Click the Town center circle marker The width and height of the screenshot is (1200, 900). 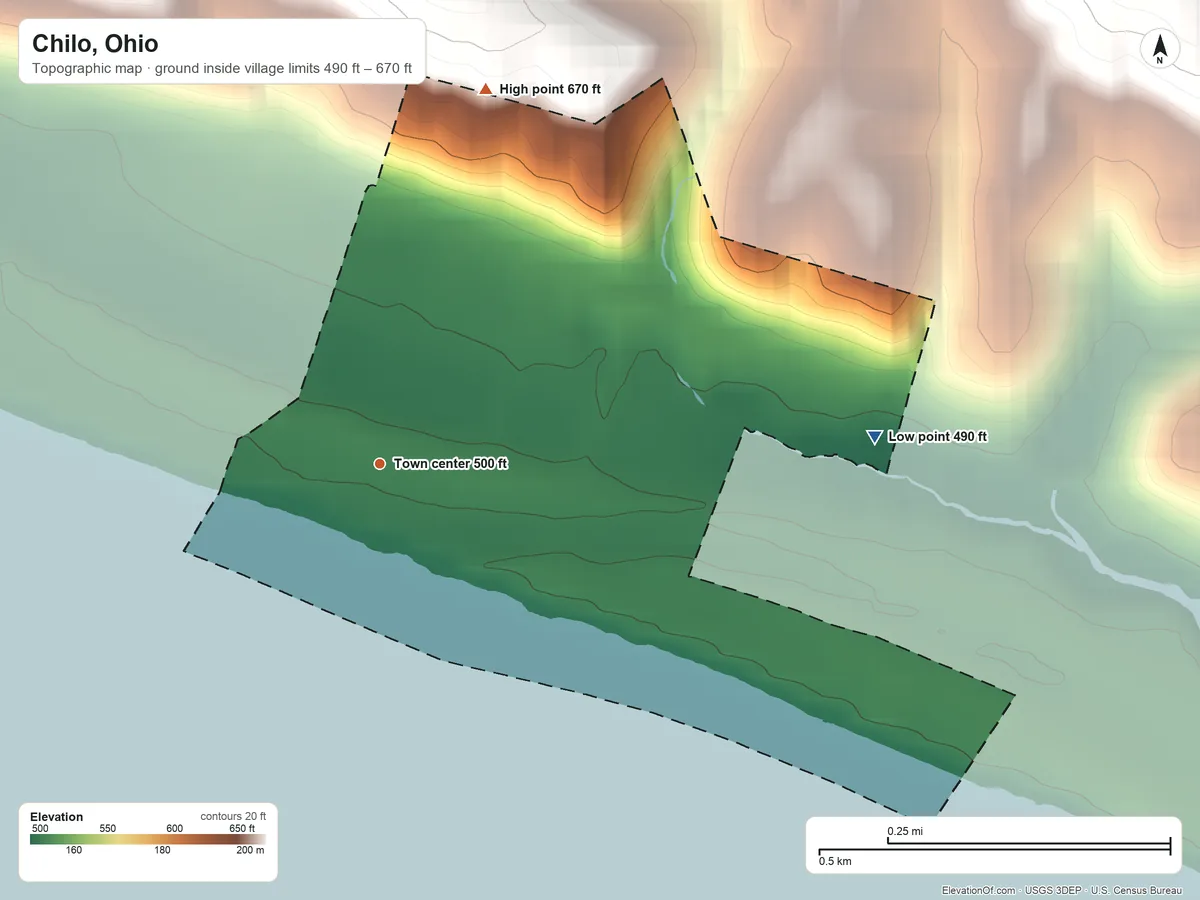[379, 464]
